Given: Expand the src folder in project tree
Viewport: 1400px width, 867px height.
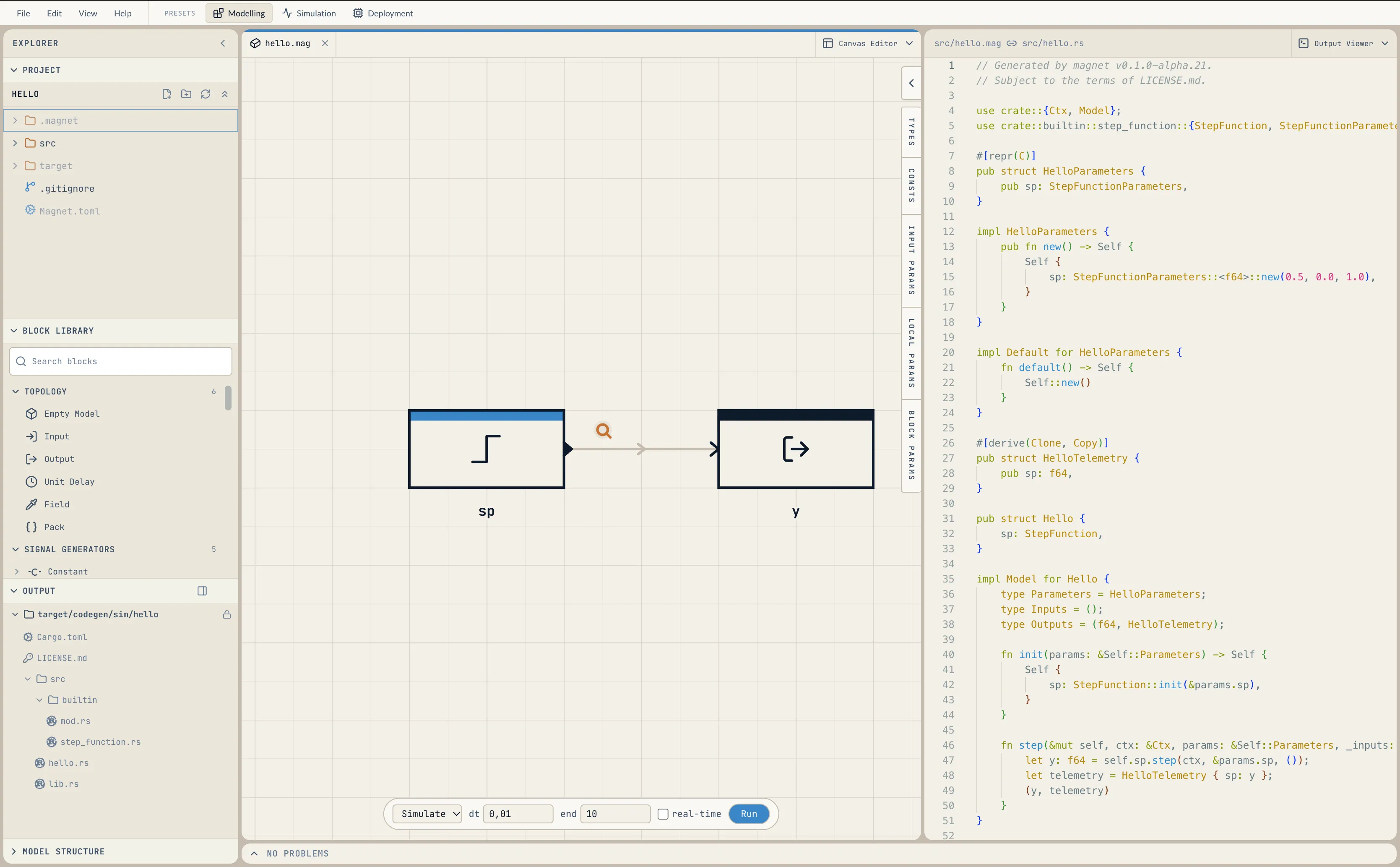Looking at the screenshot, I should [15, 144].
